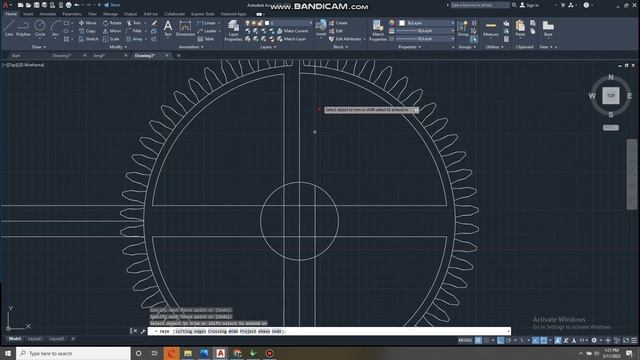Click the command line input field

[x=329, y=331]
